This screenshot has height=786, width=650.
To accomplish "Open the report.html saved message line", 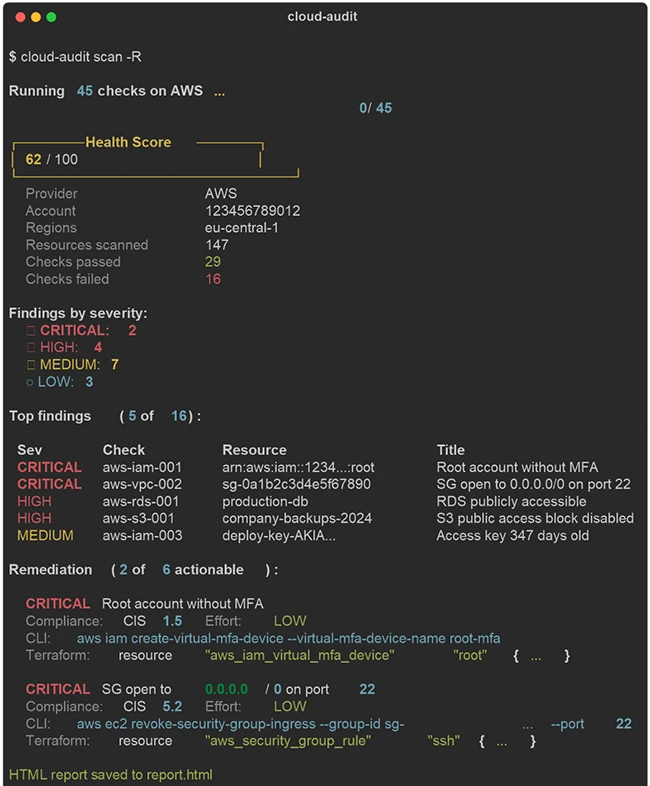I will click(x=111, y=775).
